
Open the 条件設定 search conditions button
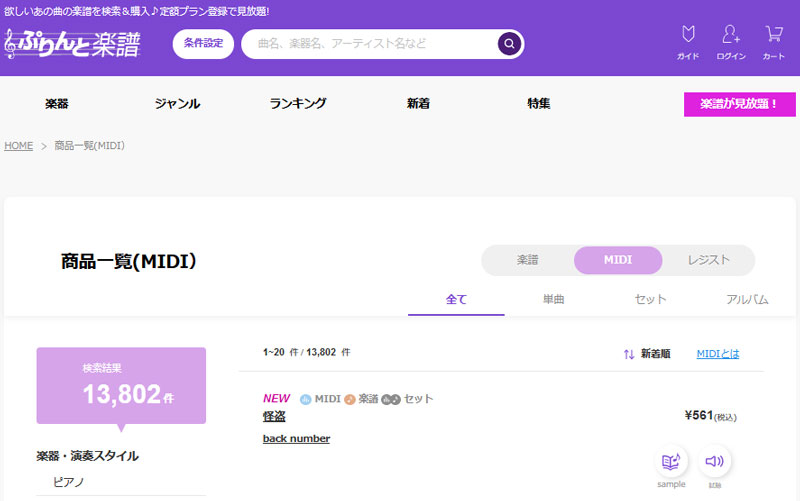(203, 44)
